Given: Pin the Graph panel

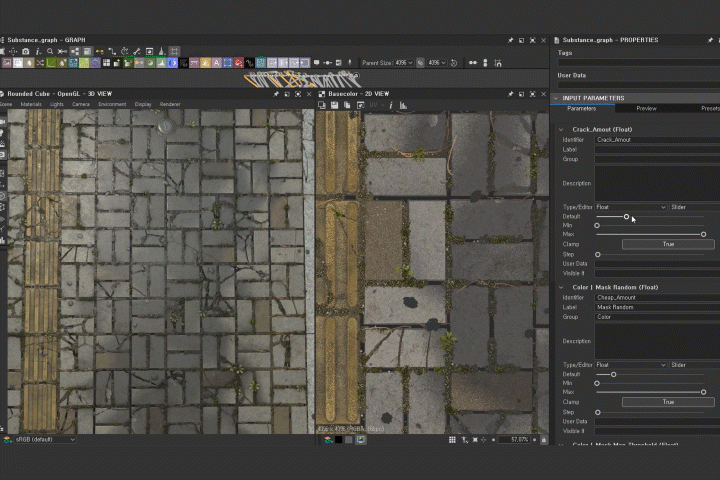Looking at the screenshot, I should tap(511, 40).
